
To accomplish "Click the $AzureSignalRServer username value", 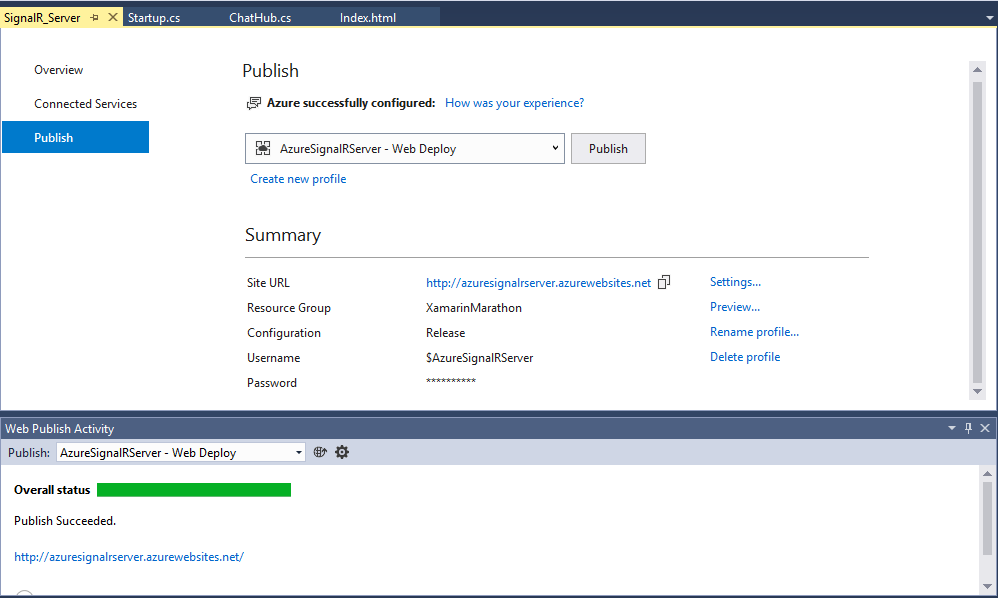I will (479, 358).
